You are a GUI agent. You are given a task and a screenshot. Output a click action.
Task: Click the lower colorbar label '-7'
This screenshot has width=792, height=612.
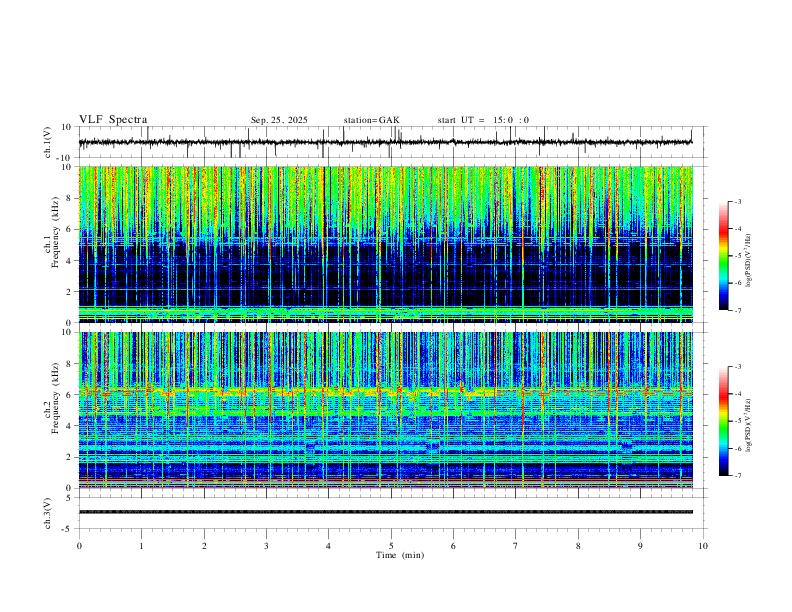click(x=737, y=476)
